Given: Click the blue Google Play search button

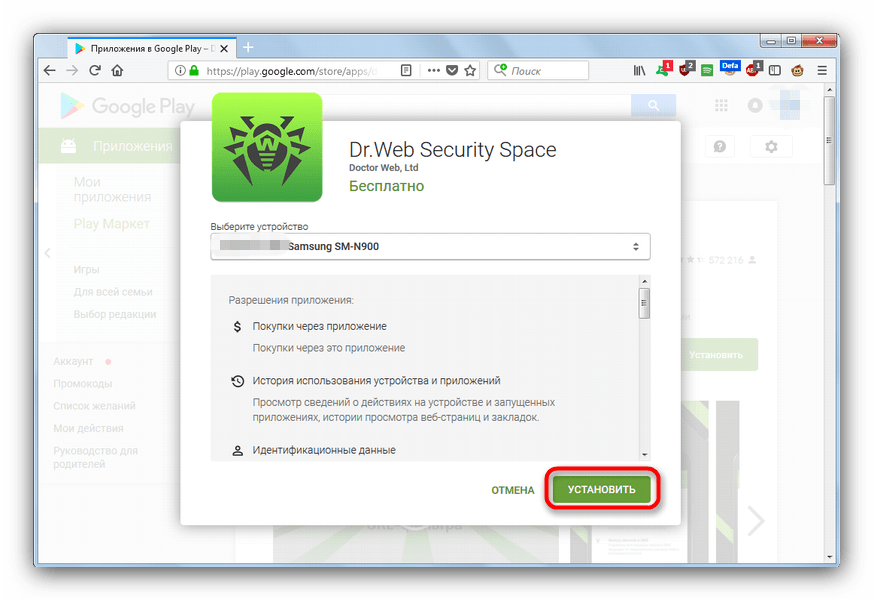Looking at the screenshot, I should (653, 105).
